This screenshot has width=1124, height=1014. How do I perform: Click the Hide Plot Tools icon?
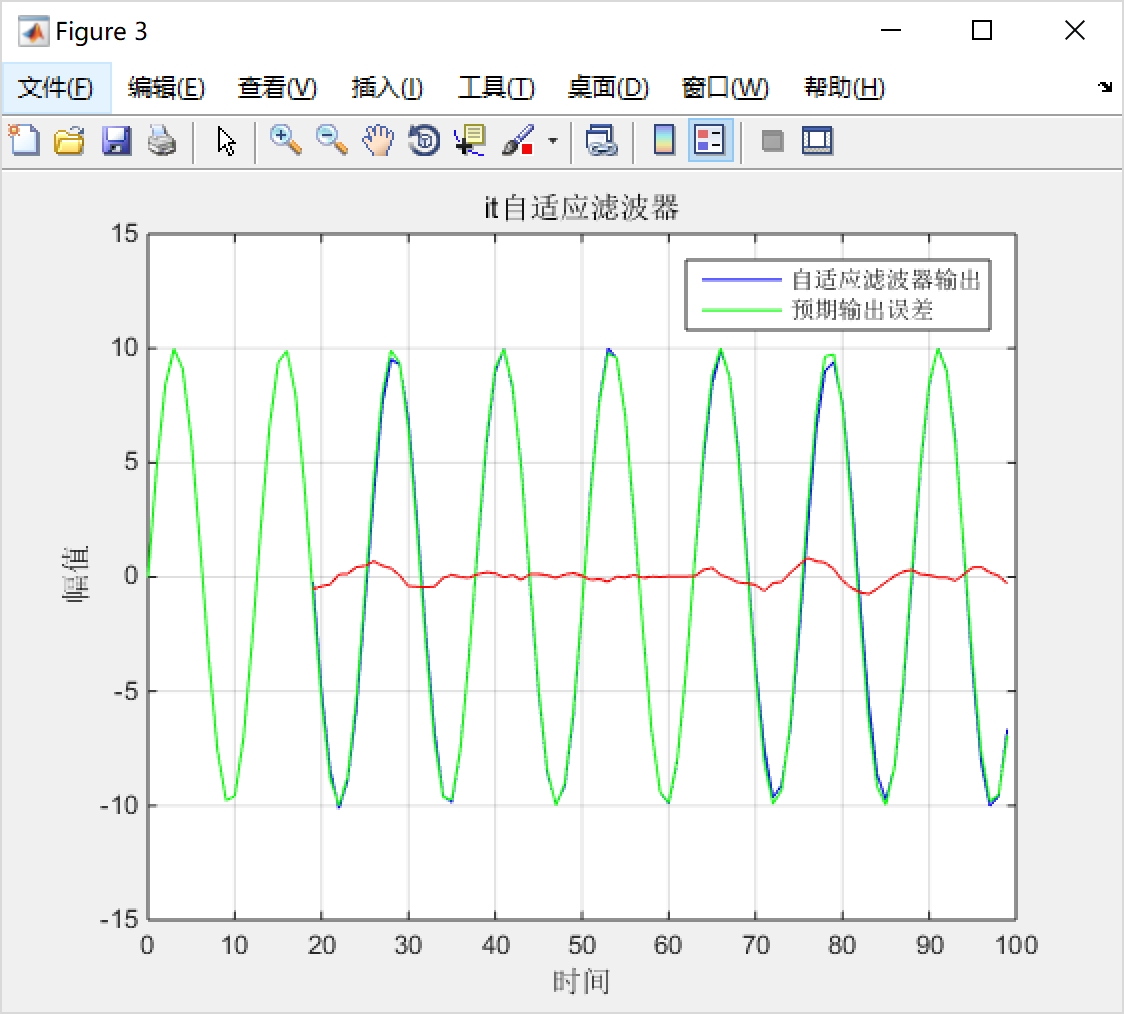(772, 140)
